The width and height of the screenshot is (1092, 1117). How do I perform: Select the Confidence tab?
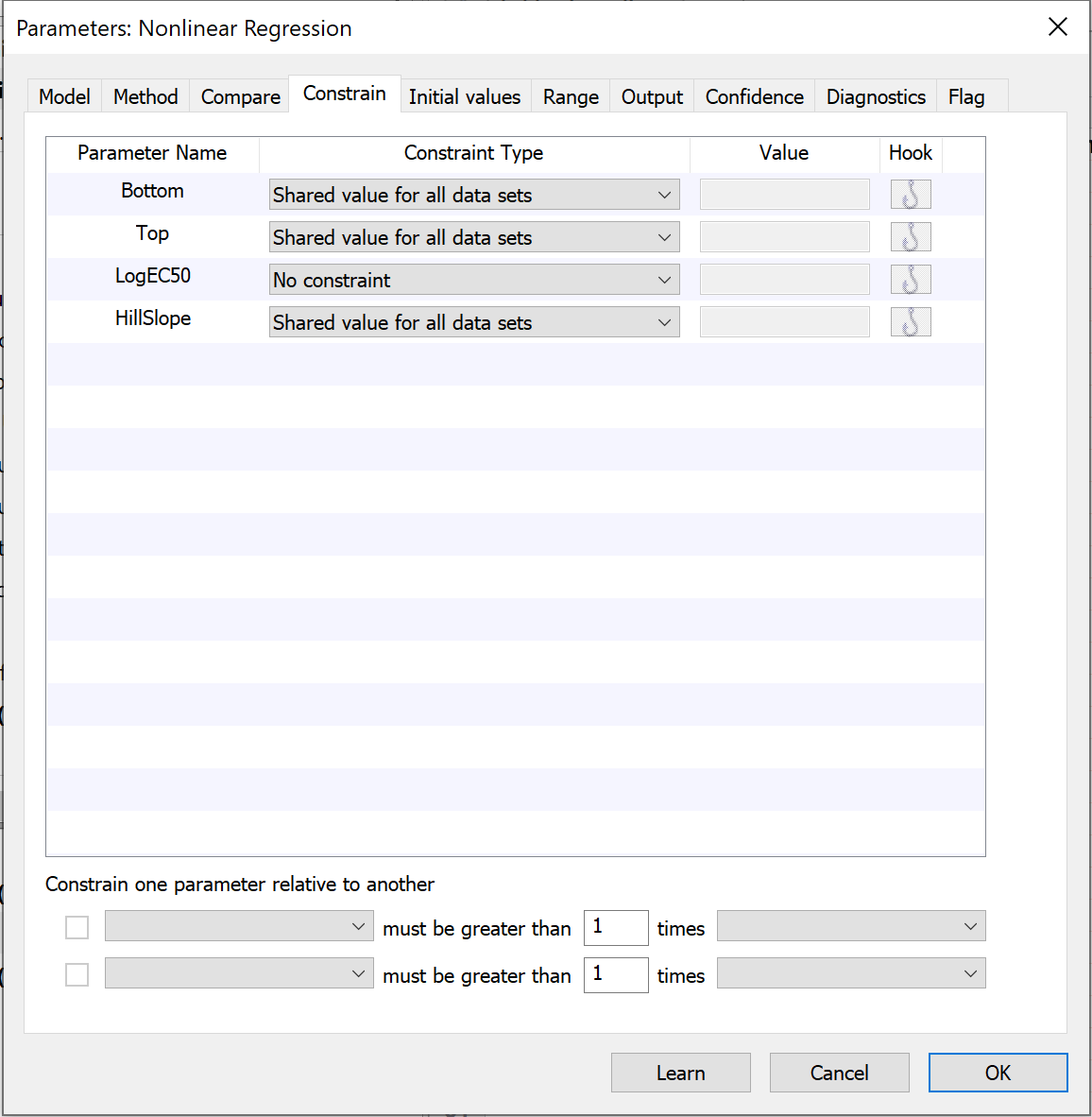coord(754,96)
